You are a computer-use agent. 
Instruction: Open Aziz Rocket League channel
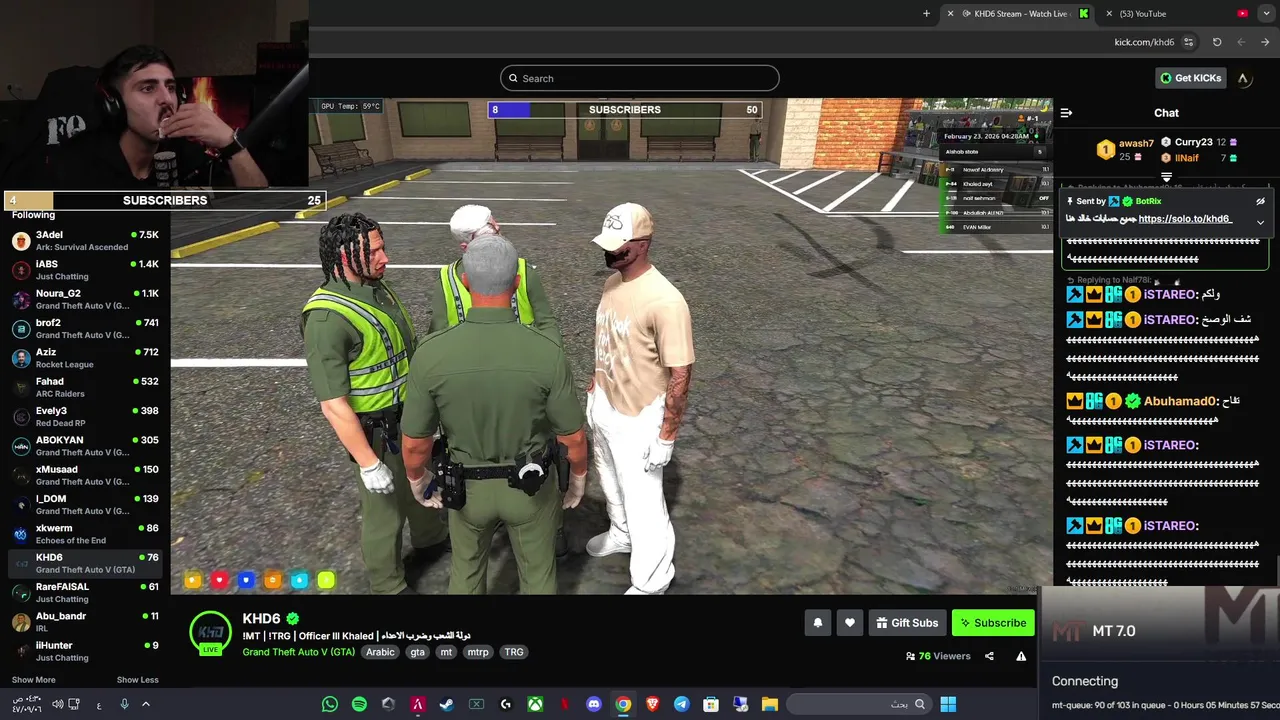tap(85, 358)
